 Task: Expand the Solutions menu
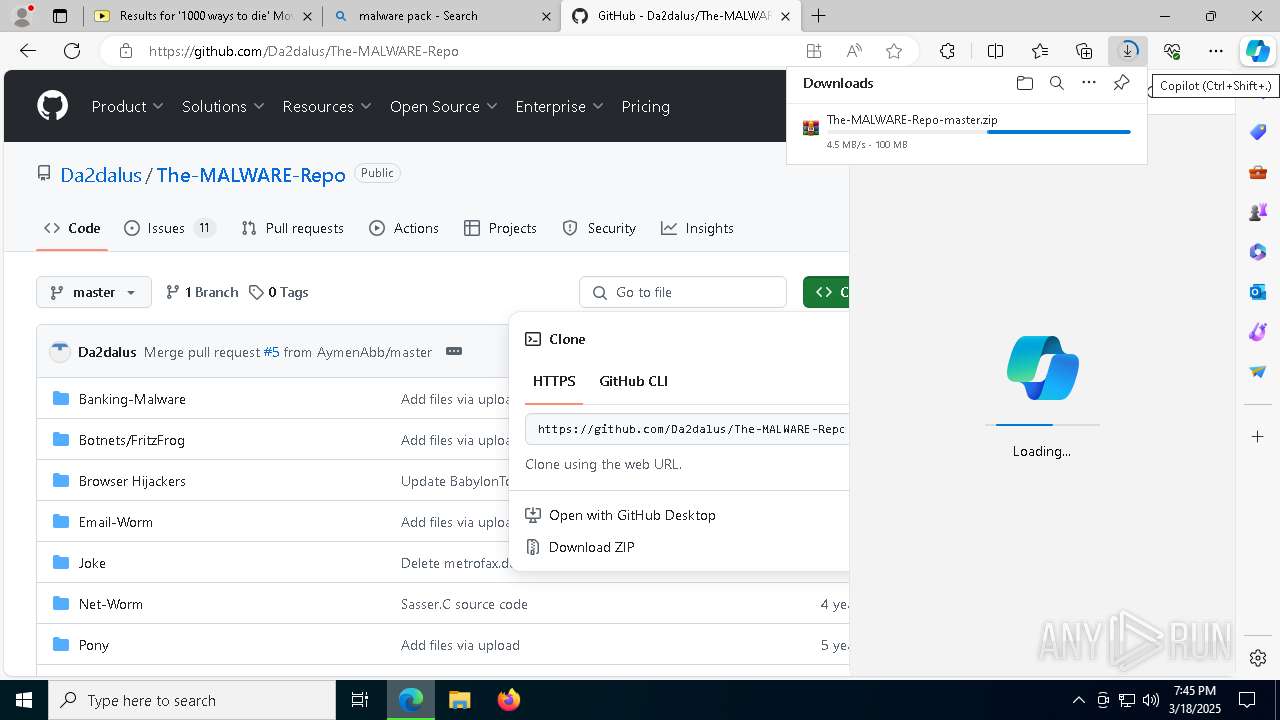223,106
